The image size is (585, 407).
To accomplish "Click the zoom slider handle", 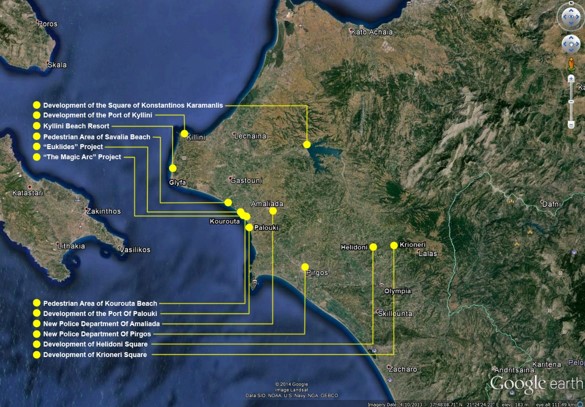I will pos(571,102).
